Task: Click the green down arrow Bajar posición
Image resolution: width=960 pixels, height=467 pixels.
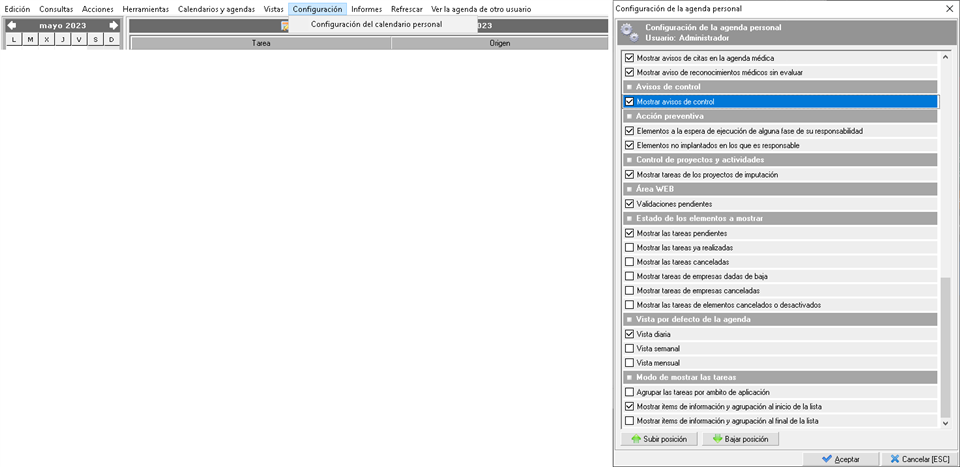Action: point(740,439)
